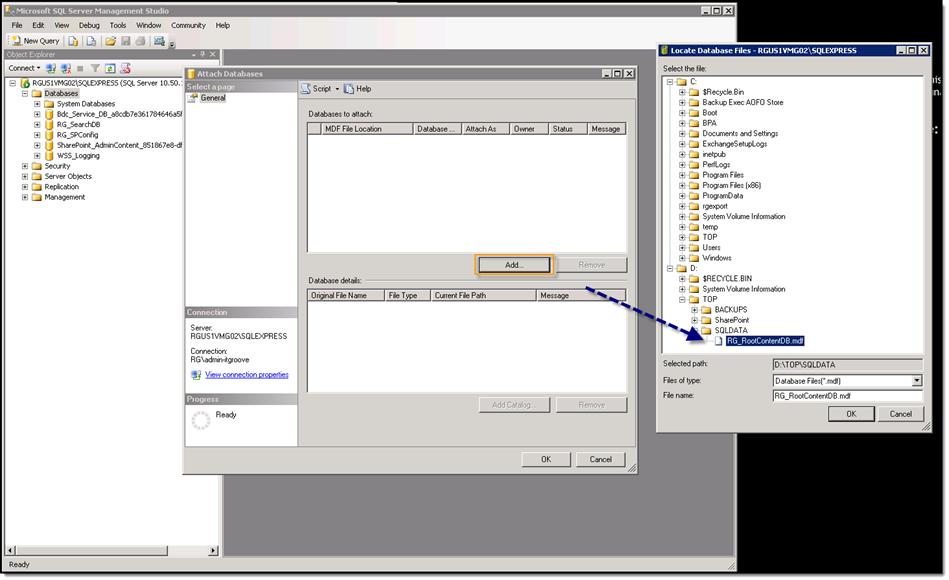Select the Replication folder in Object Explorer
949x580 pixels.
[61, 186]
